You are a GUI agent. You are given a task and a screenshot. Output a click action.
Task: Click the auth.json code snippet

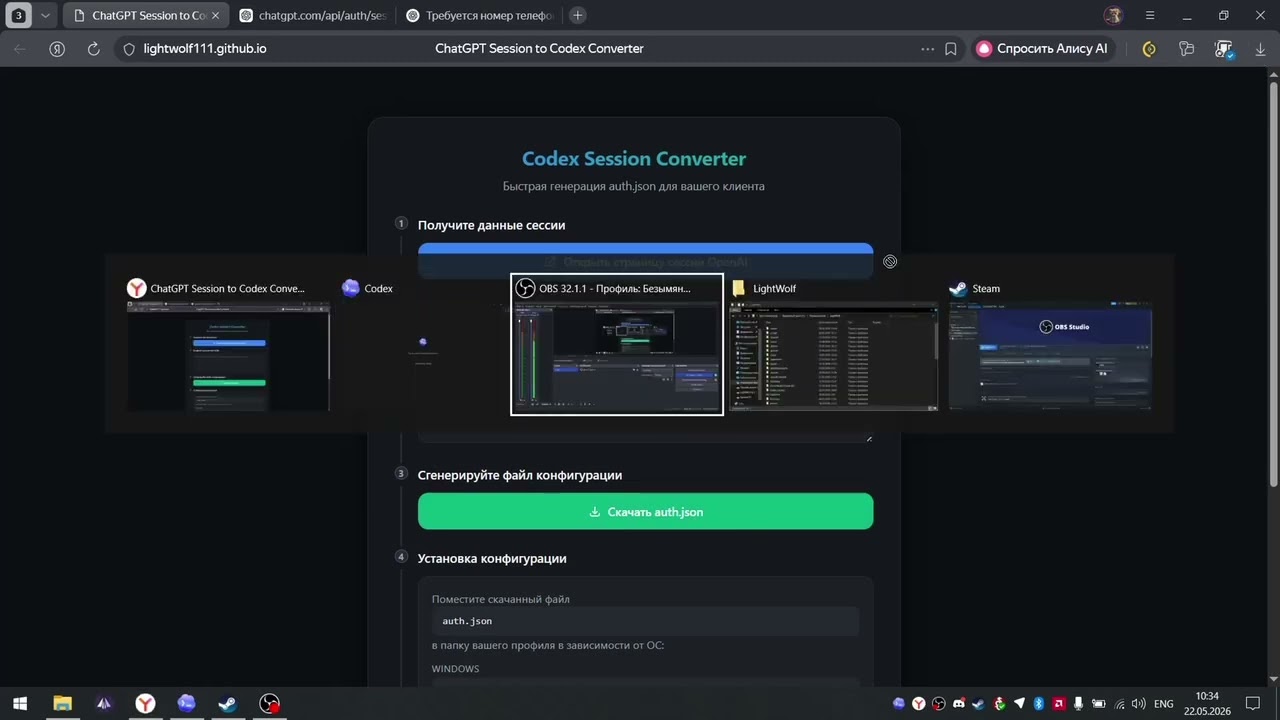[645, 621]
